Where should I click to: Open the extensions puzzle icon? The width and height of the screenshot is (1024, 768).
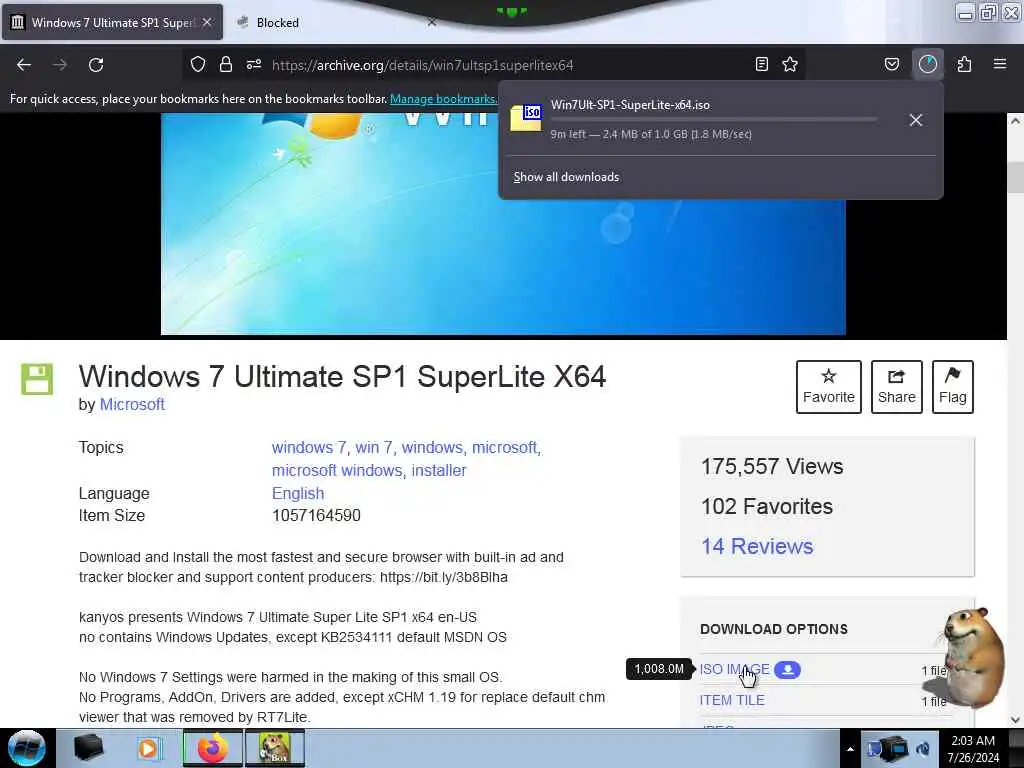click(x=965, y=65)
